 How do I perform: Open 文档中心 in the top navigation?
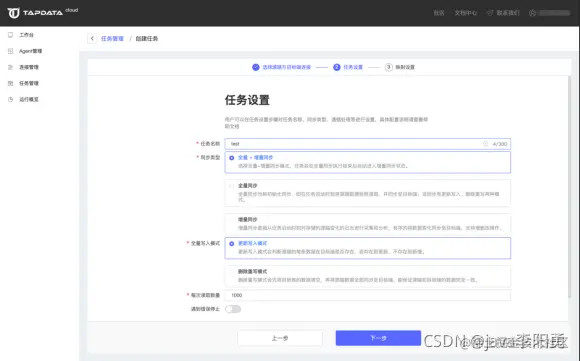point(465,13)
